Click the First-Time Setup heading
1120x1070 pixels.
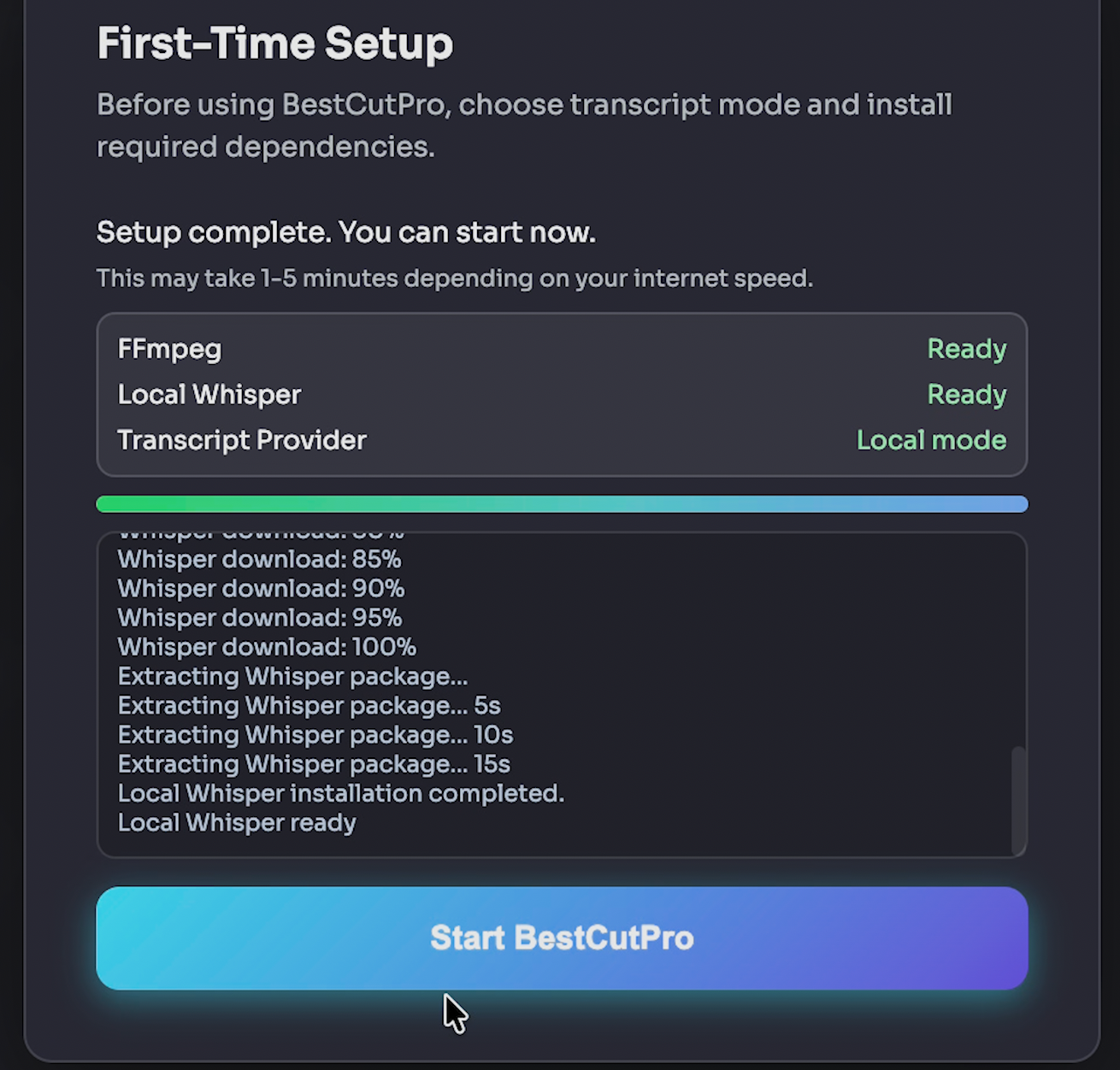275,43
